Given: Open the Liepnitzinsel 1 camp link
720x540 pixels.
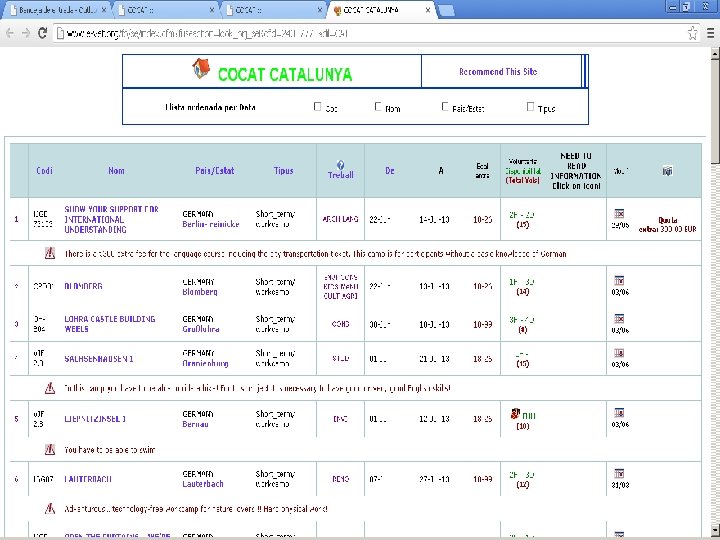Looking at the screenshot, I should (95, 419).
